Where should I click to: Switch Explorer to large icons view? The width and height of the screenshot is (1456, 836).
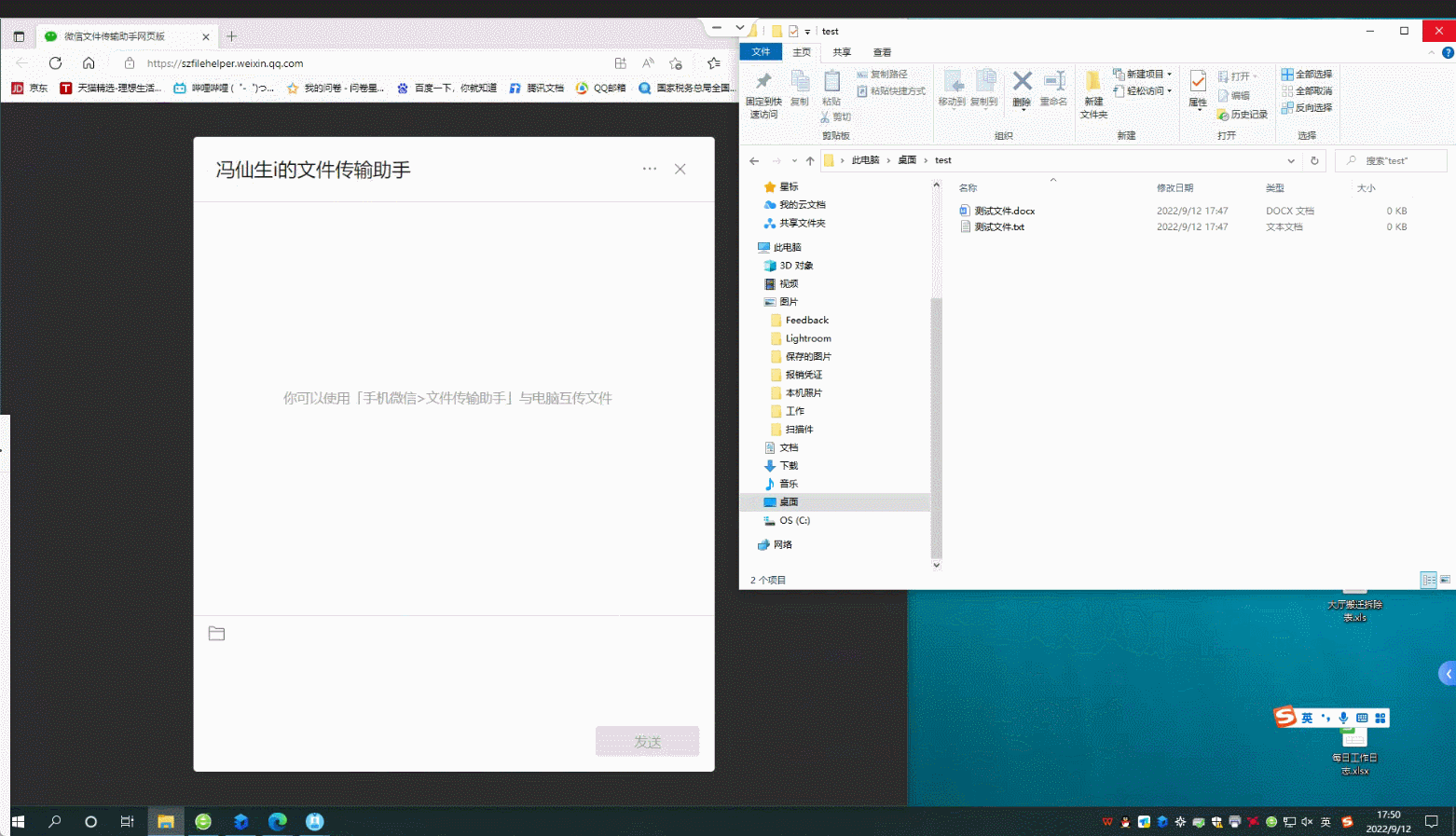tap(1445, 580)
